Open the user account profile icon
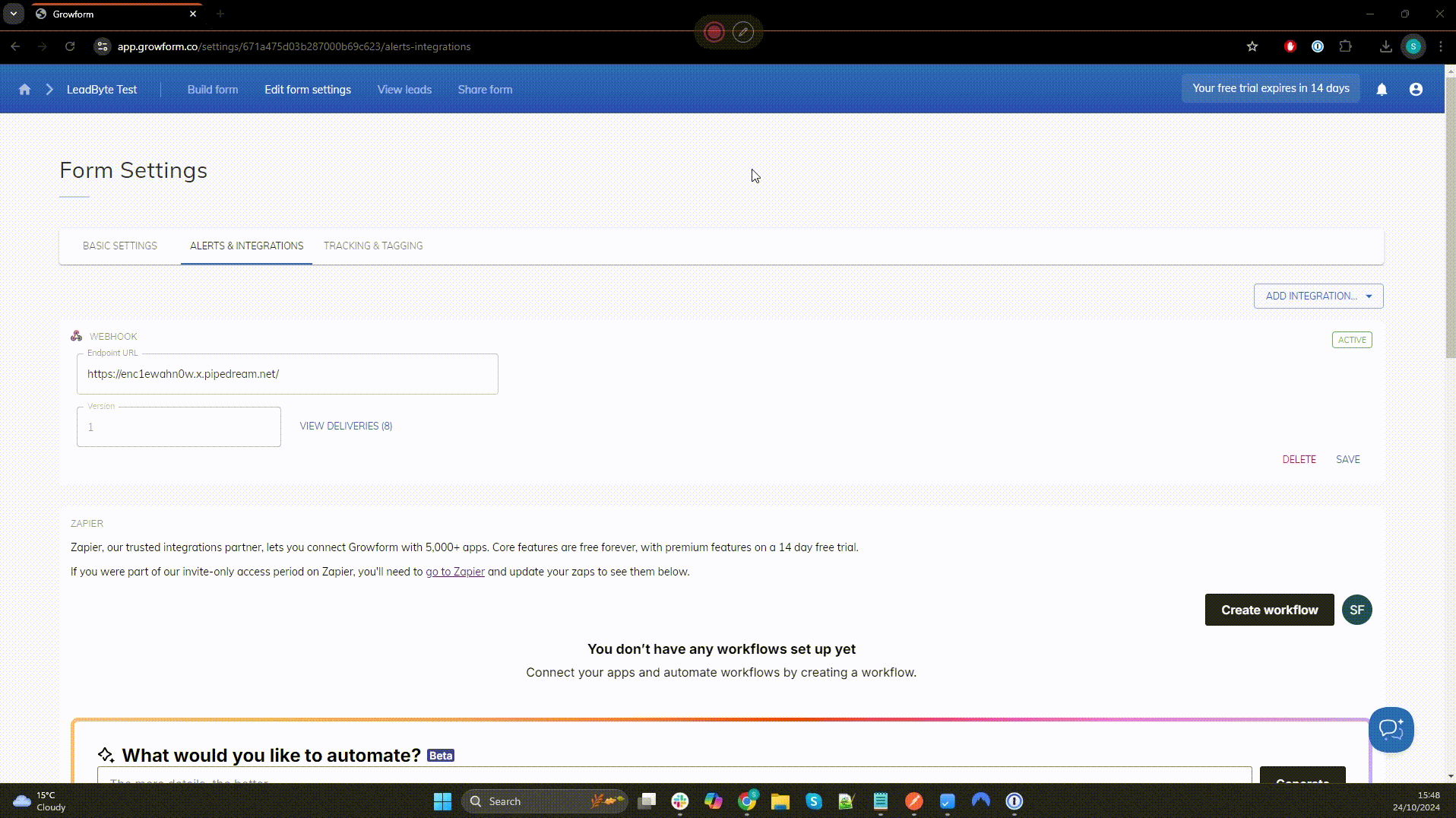Screen dimensions: 1456x818 1415,90
